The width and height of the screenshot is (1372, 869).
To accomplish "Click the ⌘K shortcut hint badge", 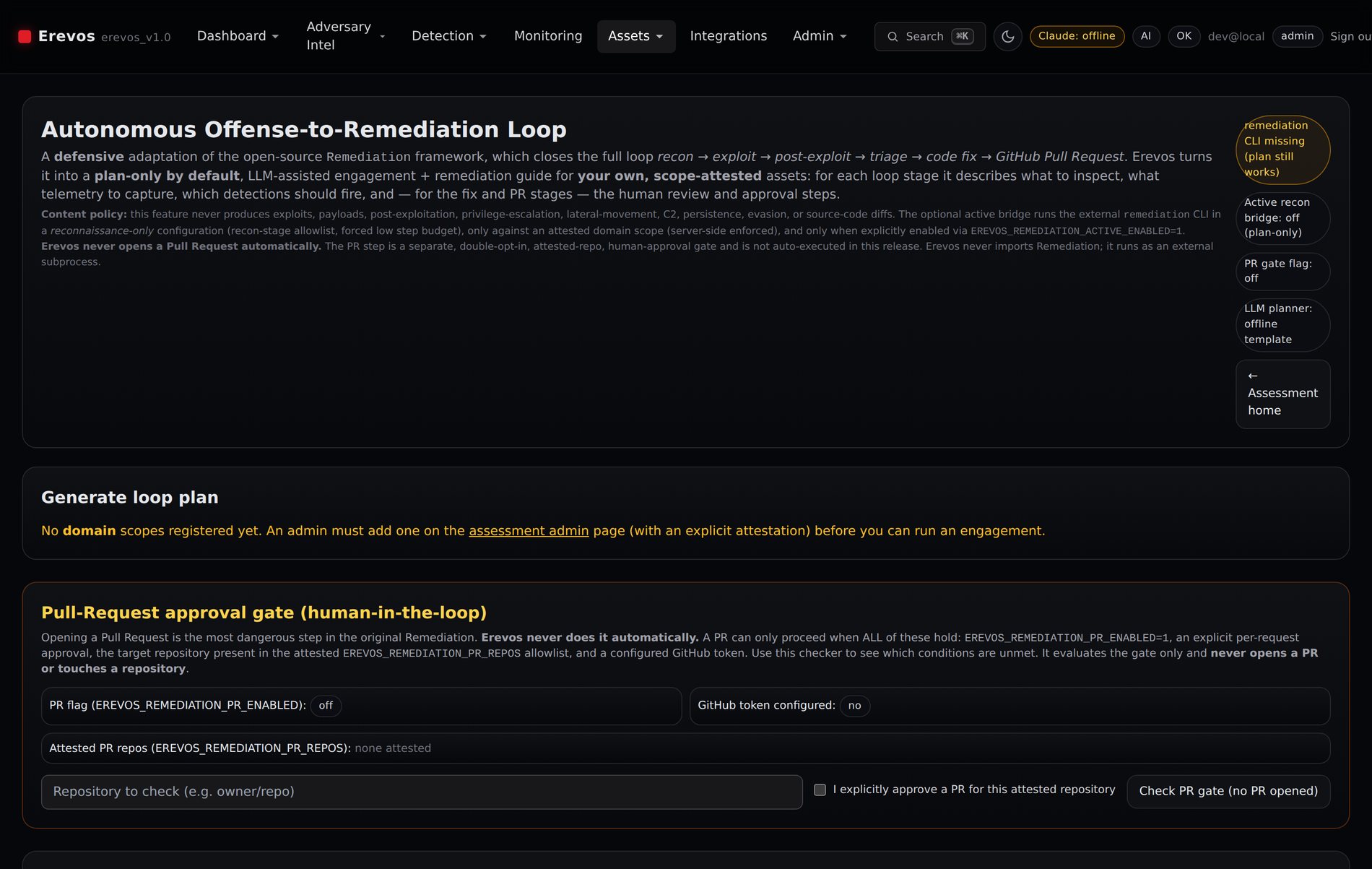I will click(x=963, y=36).
